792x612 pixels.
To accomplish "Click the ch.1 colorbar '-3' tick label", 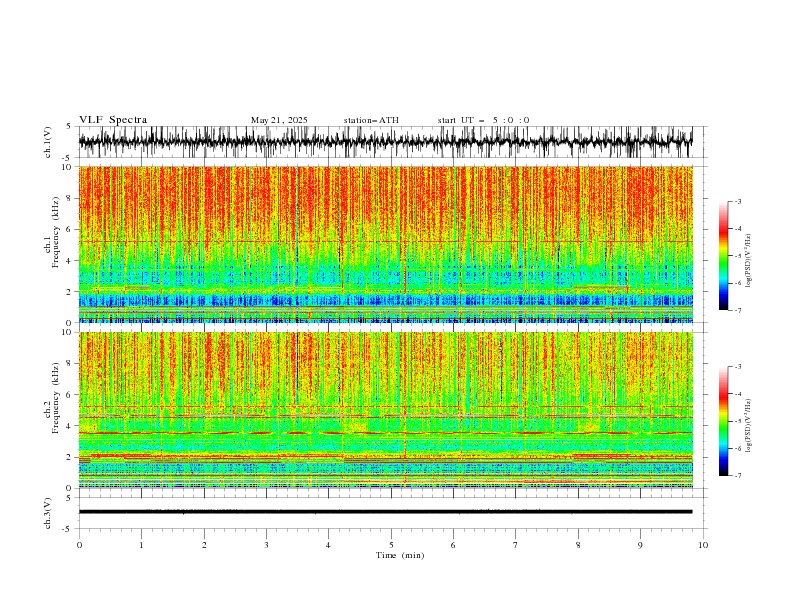I will (737, 201).
